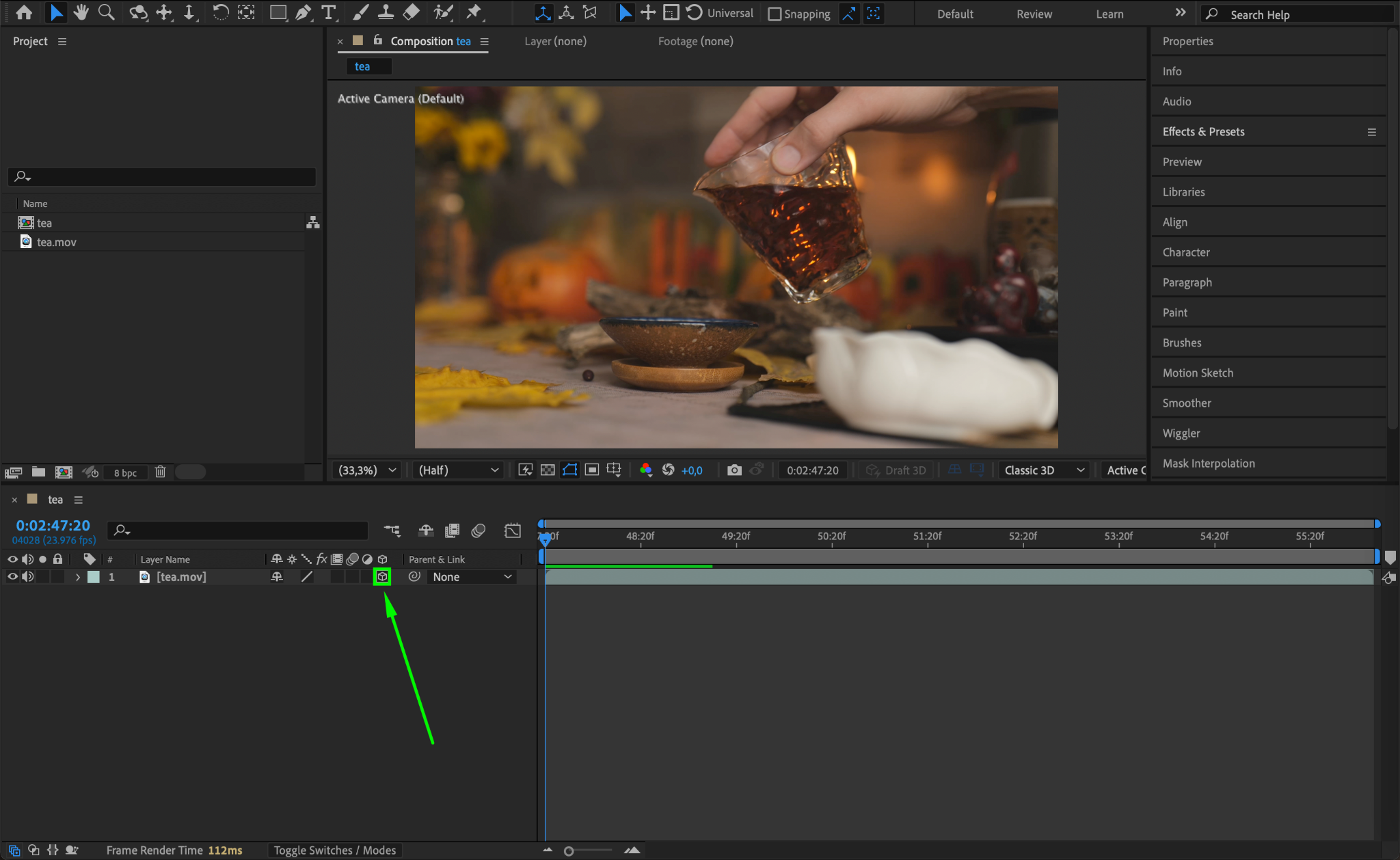Expand the tea.mov layer properties
This screenshot has width=1400, height=860.
(78, 577)
